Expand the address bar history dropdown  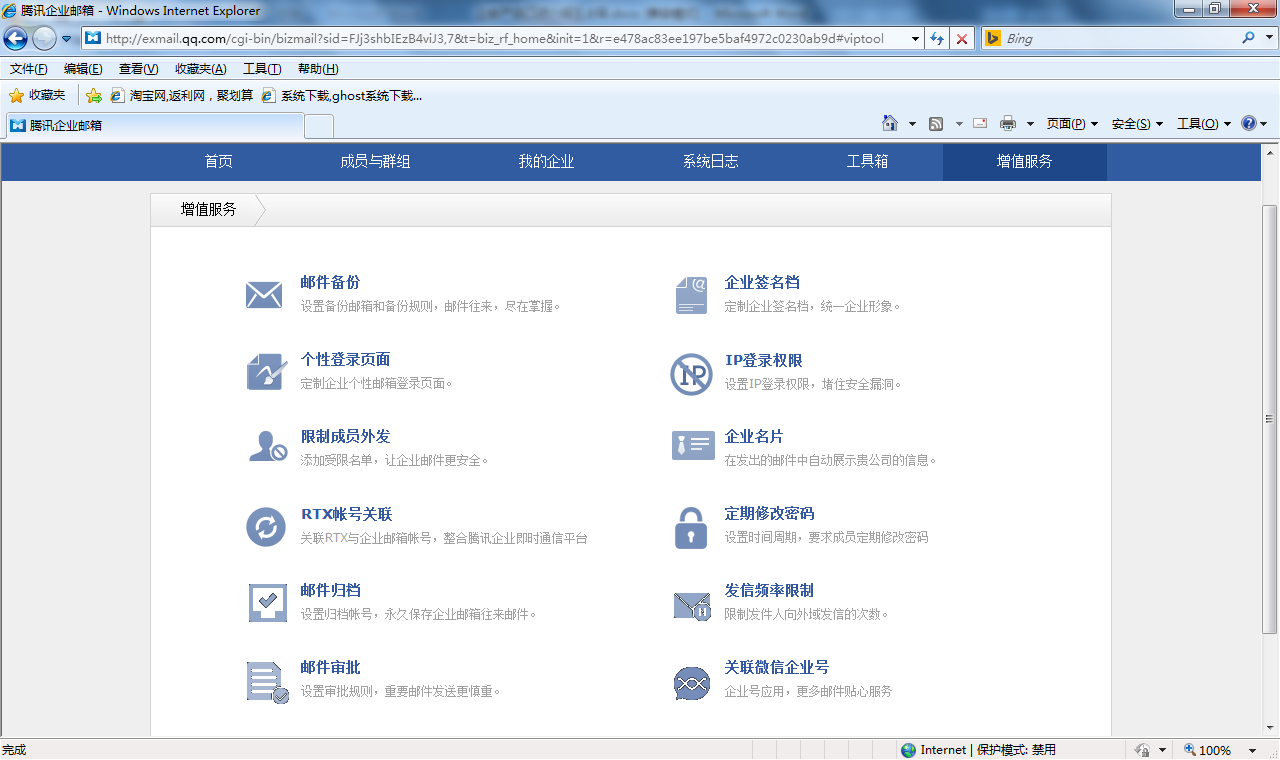915,38
